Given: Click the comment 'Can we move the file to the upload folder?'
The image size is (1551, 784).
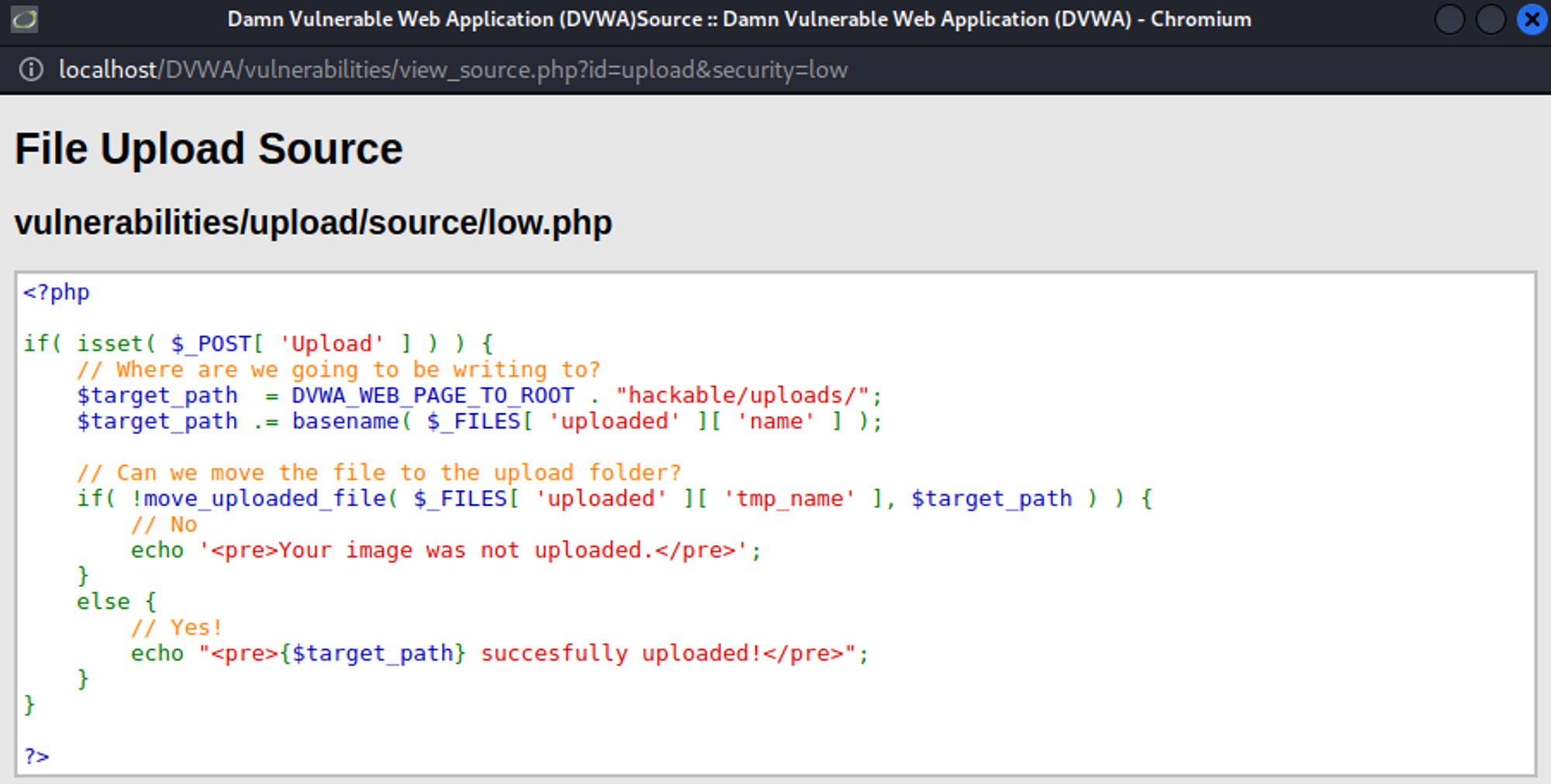Looking at the screenshot, I should [x=378, y=473].
